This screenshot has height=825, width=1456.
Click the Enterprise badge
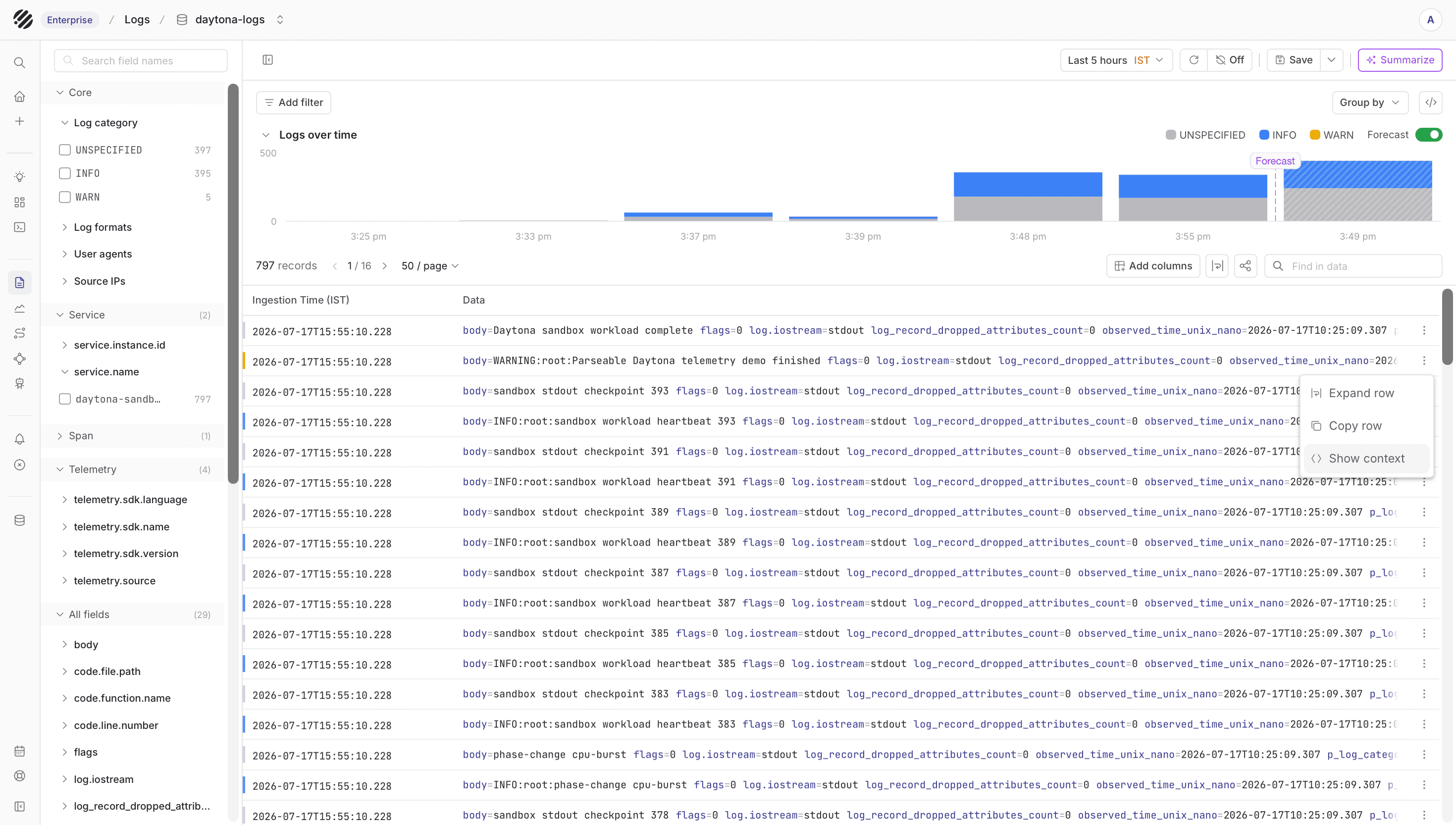coord(70,20)
